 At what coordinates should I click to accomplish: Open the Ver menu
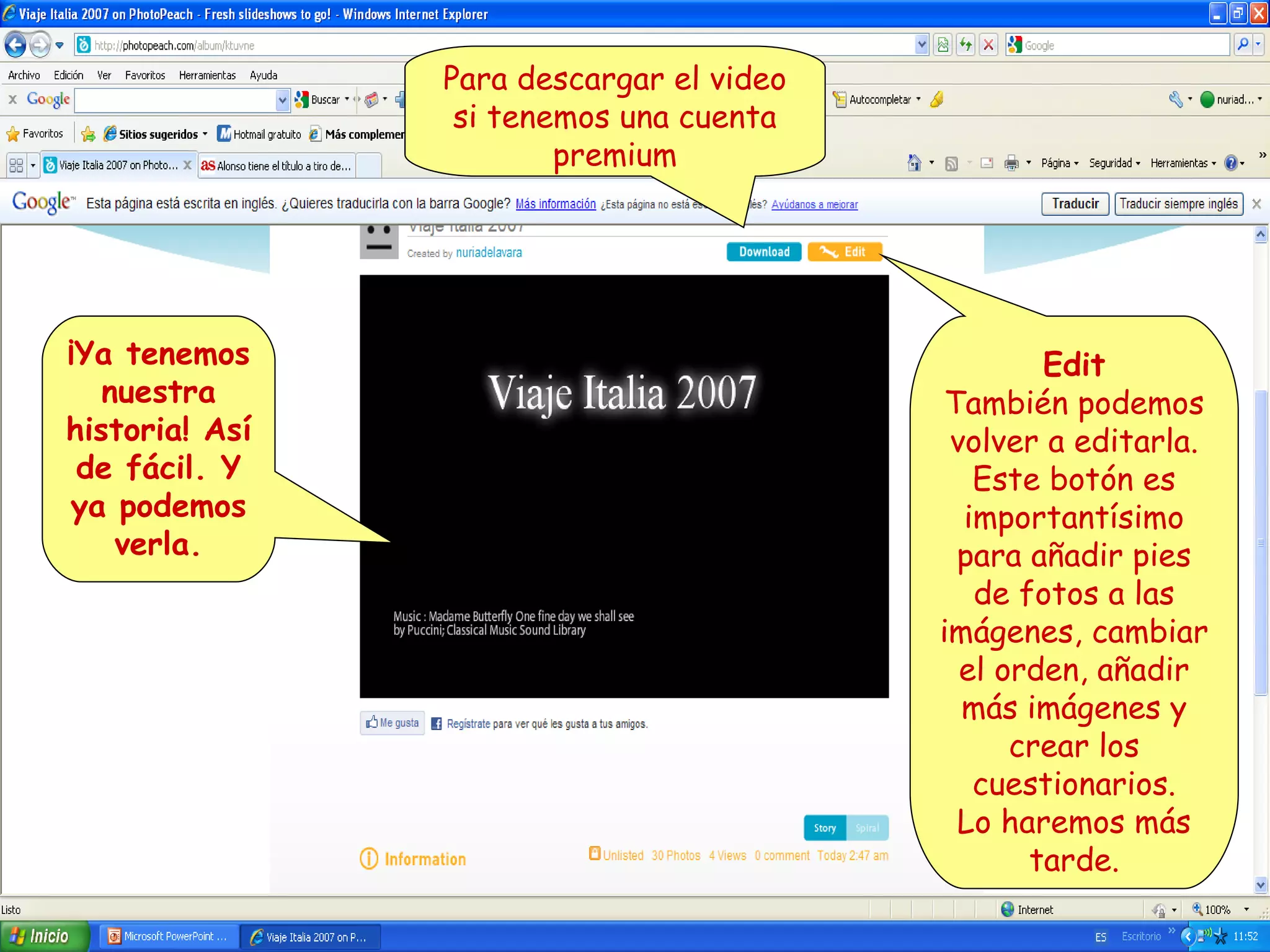104,75
